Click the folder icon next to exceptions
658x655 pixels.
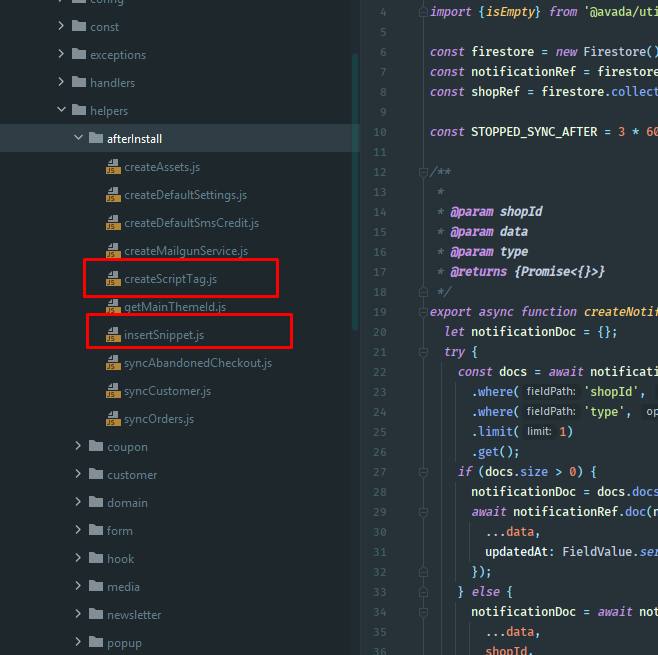click(79, 55)
